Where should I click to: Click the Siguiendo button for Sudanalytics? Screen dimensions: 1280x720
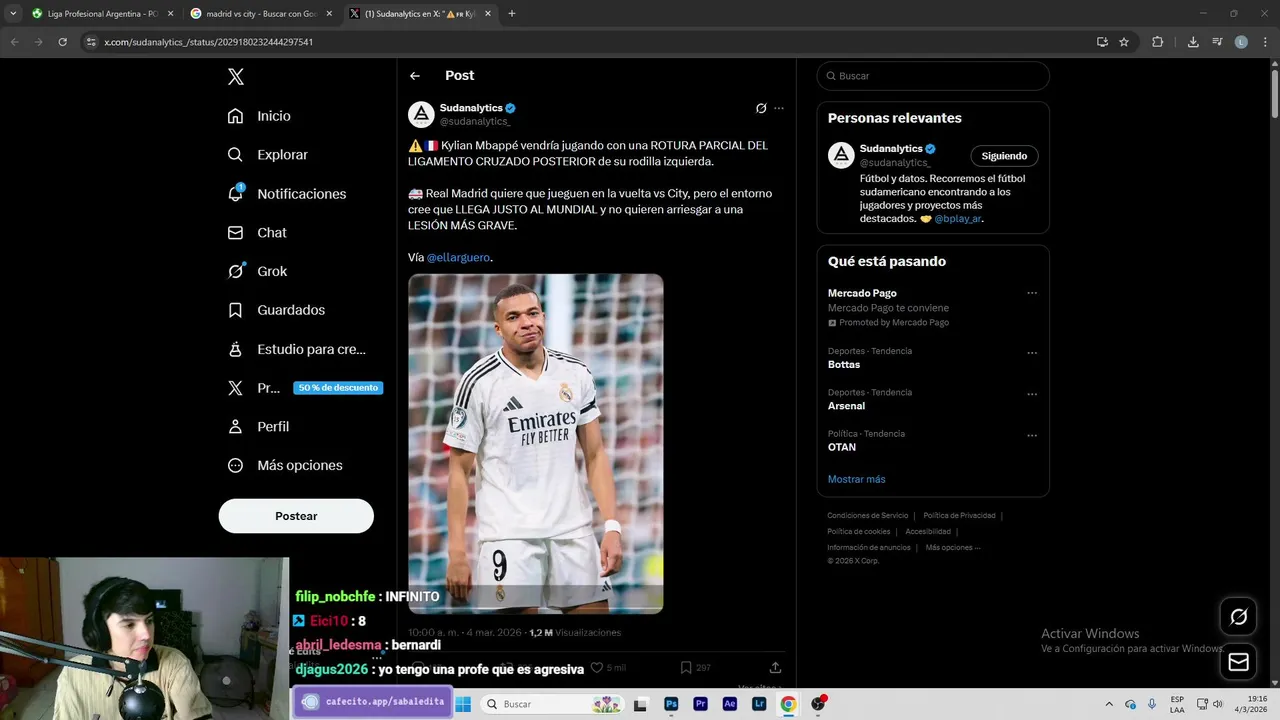point(1004,156)
